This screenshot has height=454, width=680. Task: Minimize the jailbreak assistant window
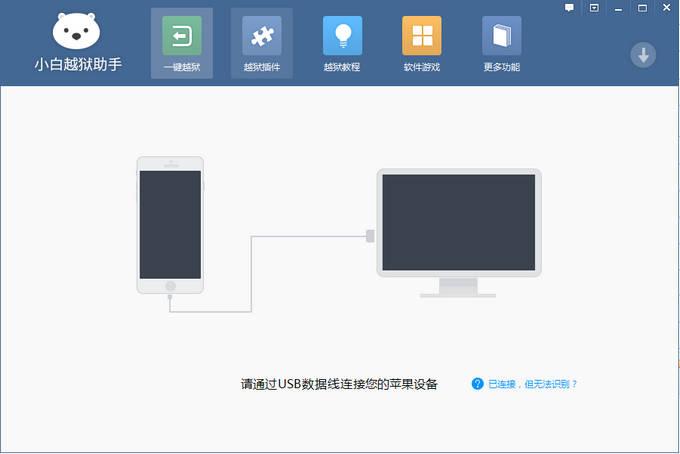[618, 7]
